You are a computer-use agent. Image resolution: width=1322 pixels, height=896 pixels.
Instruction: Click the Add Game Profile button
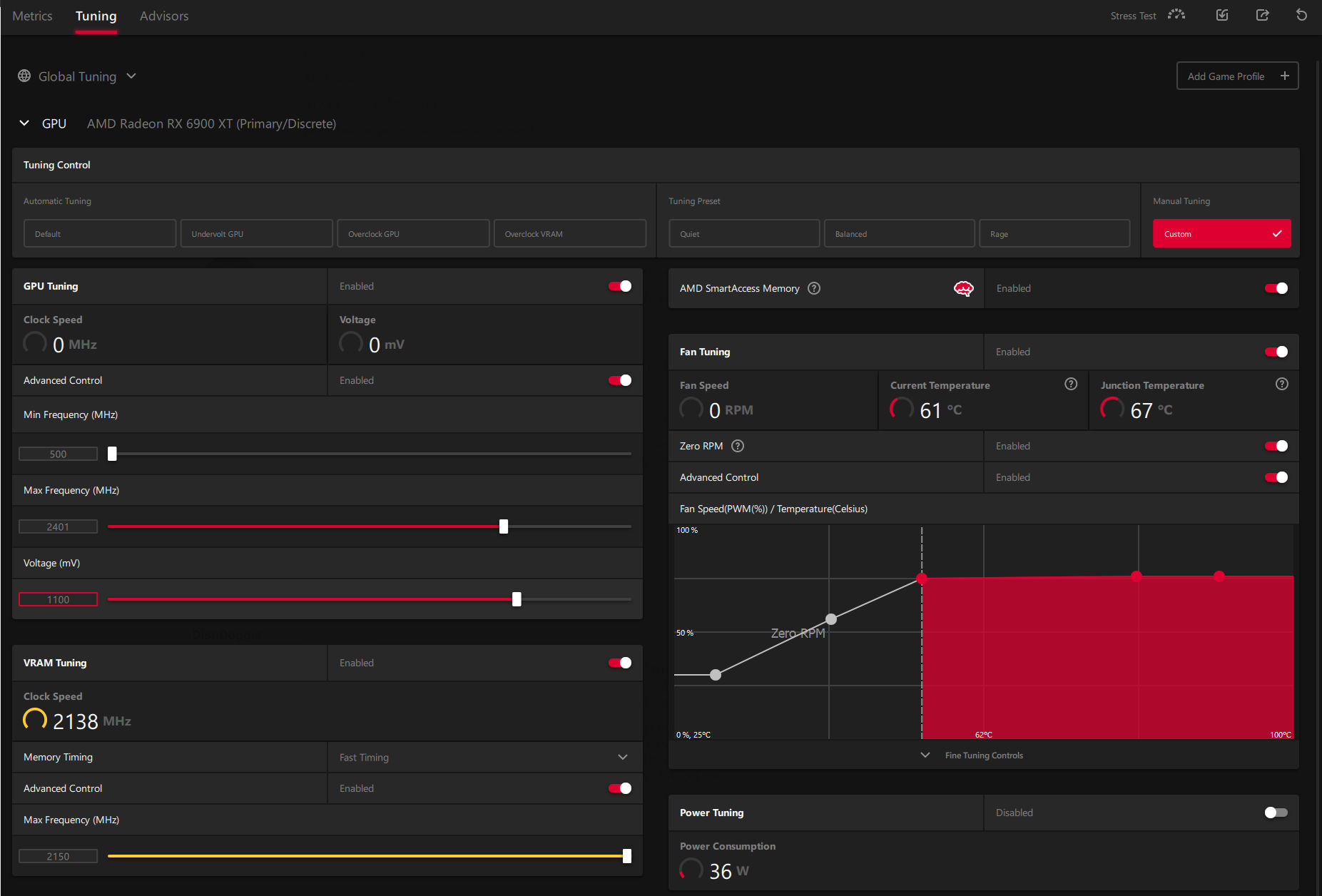tap(1237, 76)
